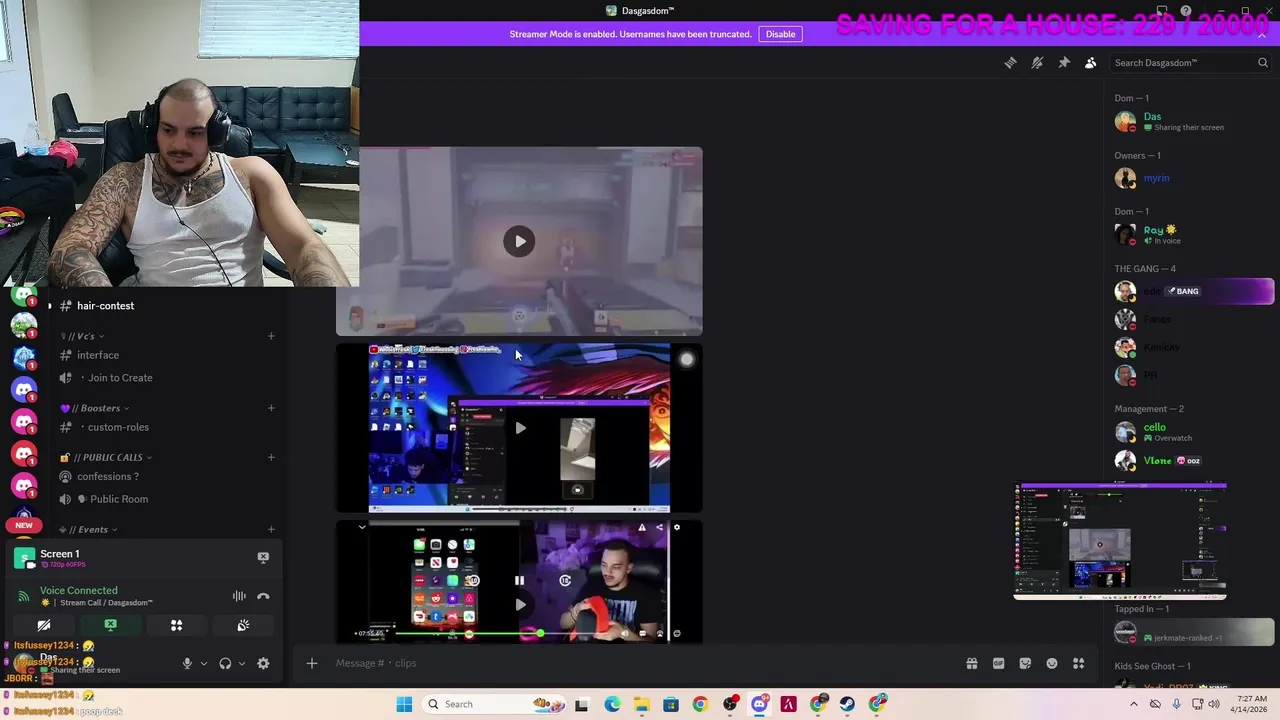Toggle camera on in voice panel

point(44,625)
